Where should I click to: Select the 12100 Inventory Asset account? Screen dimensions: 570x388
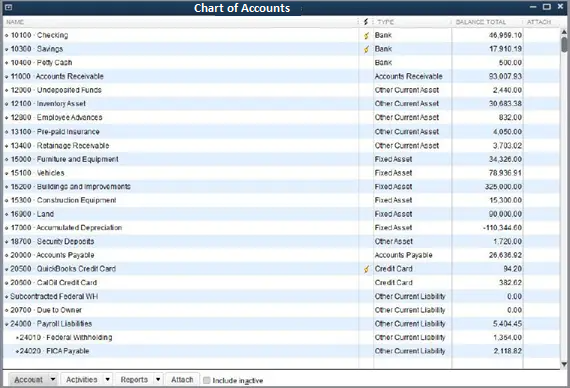pyautogui.click(x=281, y=104)
